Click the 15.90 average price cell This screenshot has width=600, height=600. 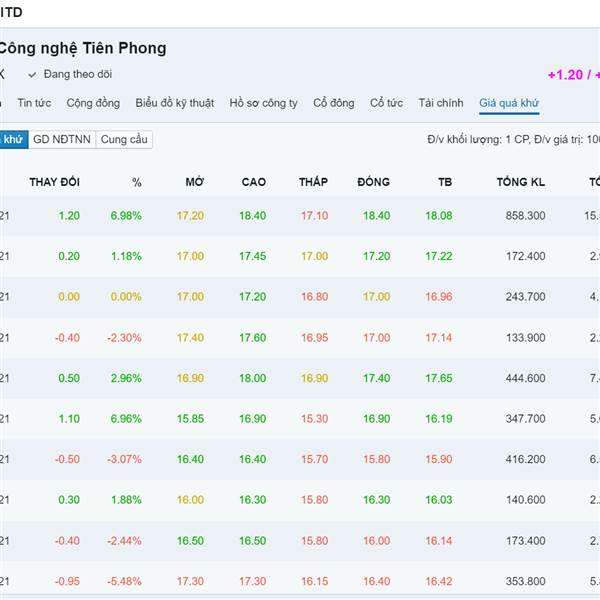(x=439, y=459)
